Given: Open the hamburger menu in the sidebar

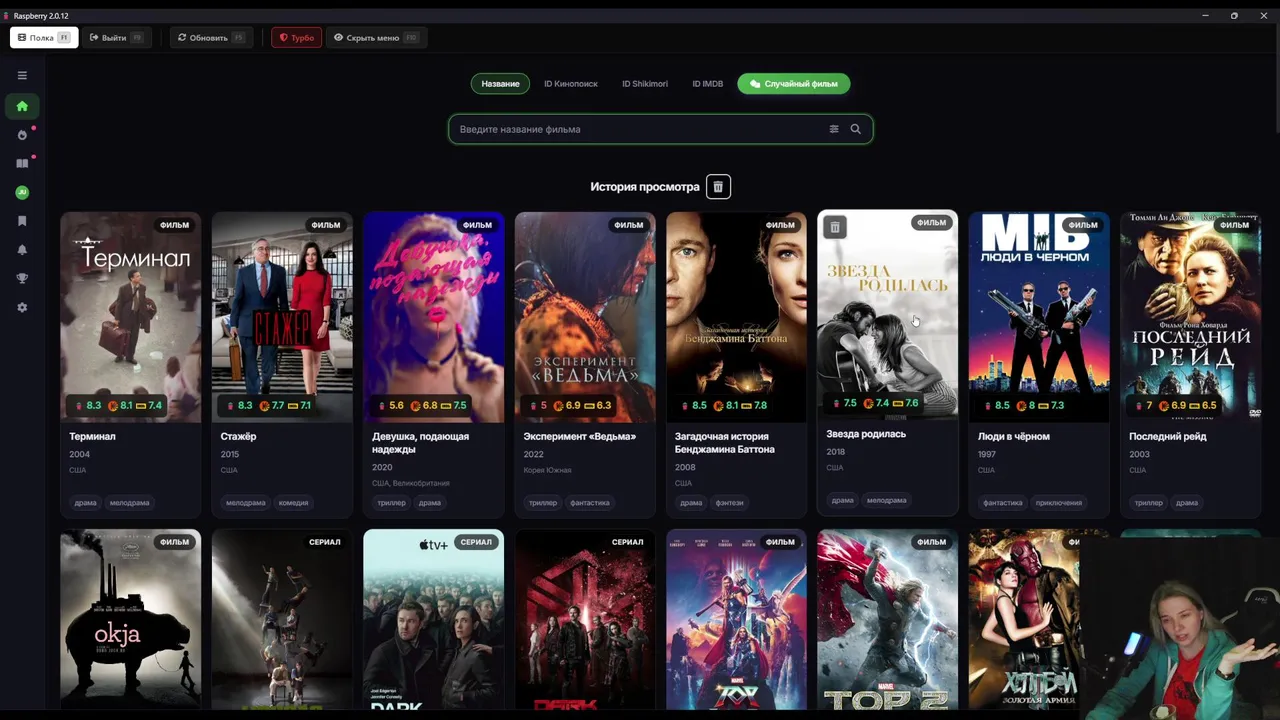Looking at the screenshot, I should pyautogui.click(x=22, y=76).
